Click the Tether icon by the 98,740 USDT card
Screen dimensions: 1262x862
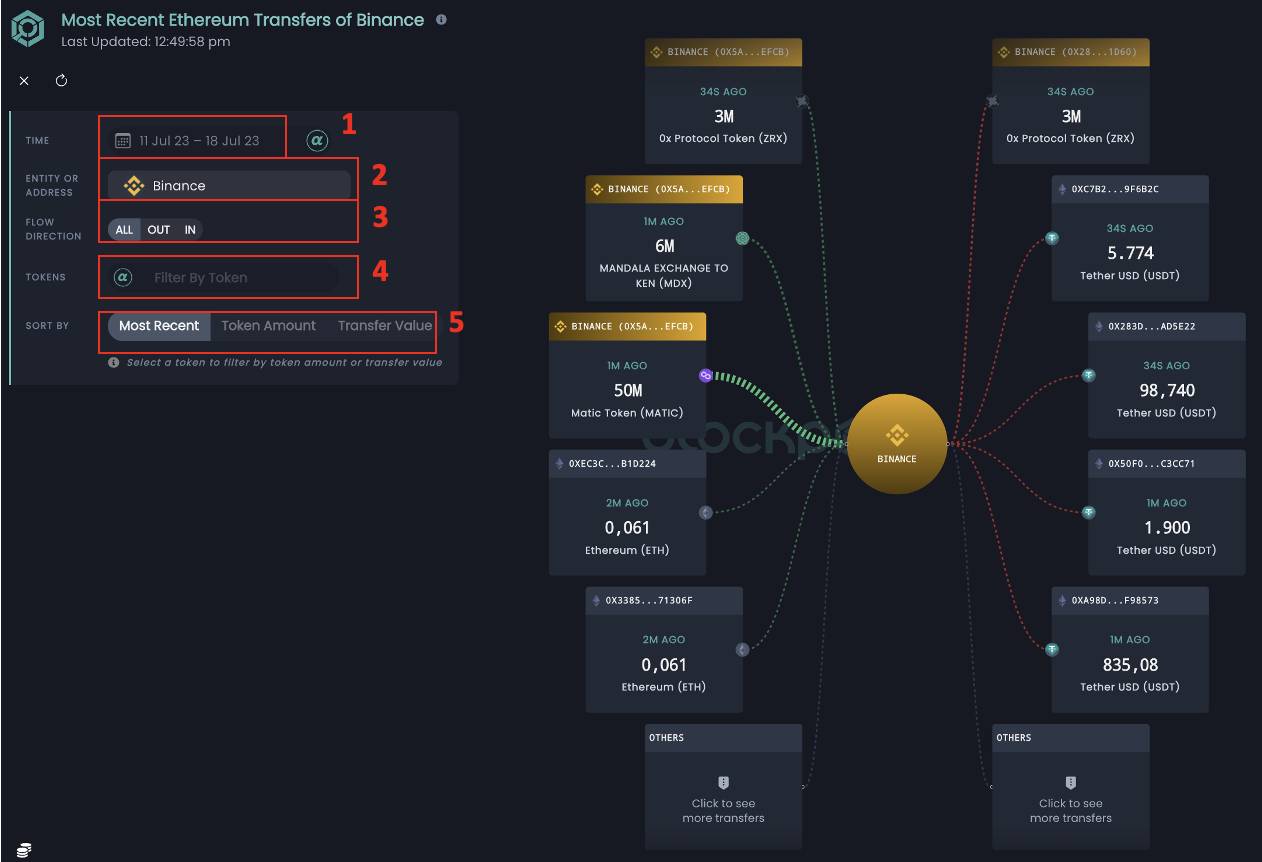pyautogui.click(x=1089, y=375)
